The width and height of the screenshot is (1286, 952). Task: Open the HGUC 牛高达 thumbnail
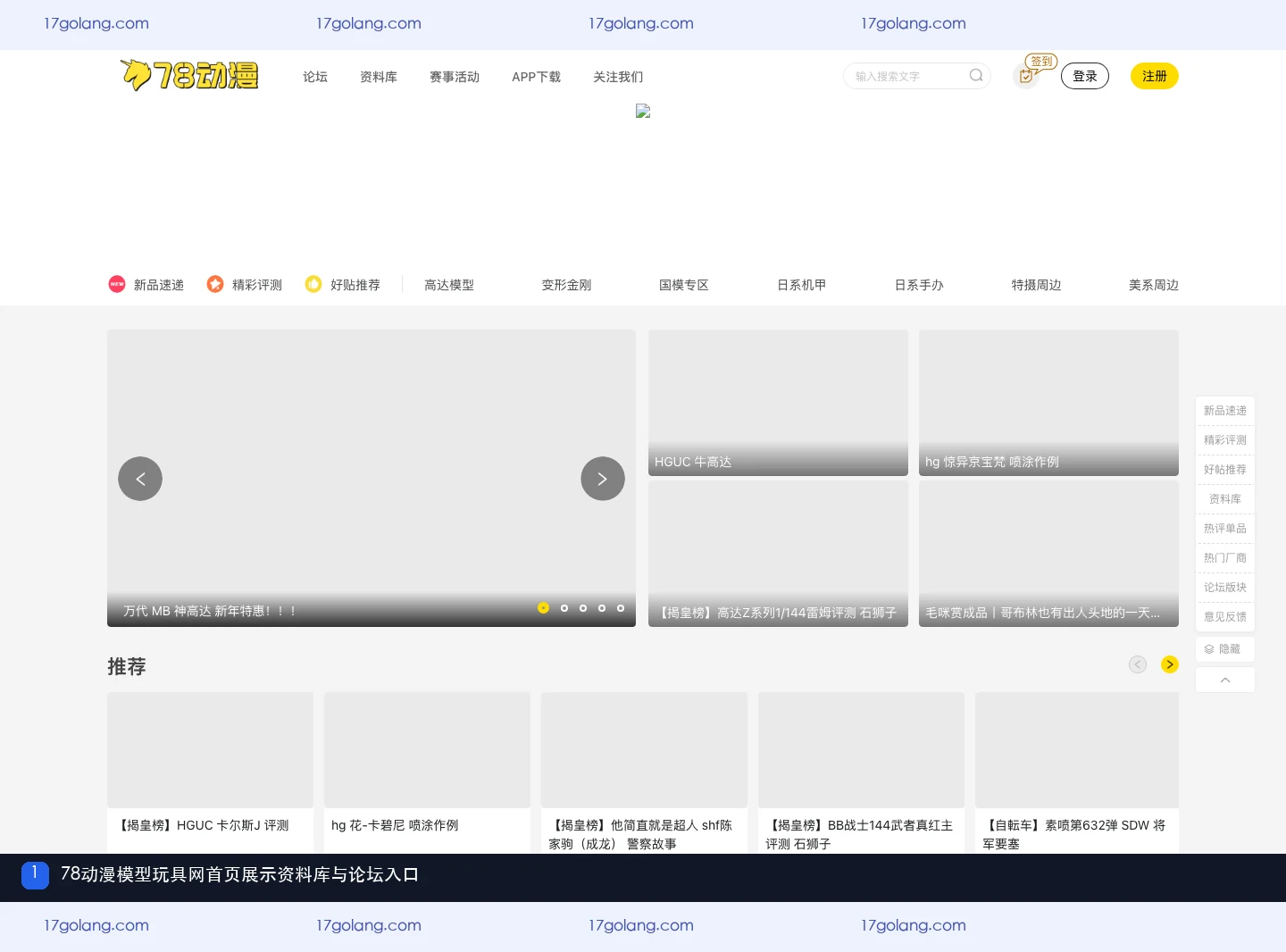tap(778, 403)
